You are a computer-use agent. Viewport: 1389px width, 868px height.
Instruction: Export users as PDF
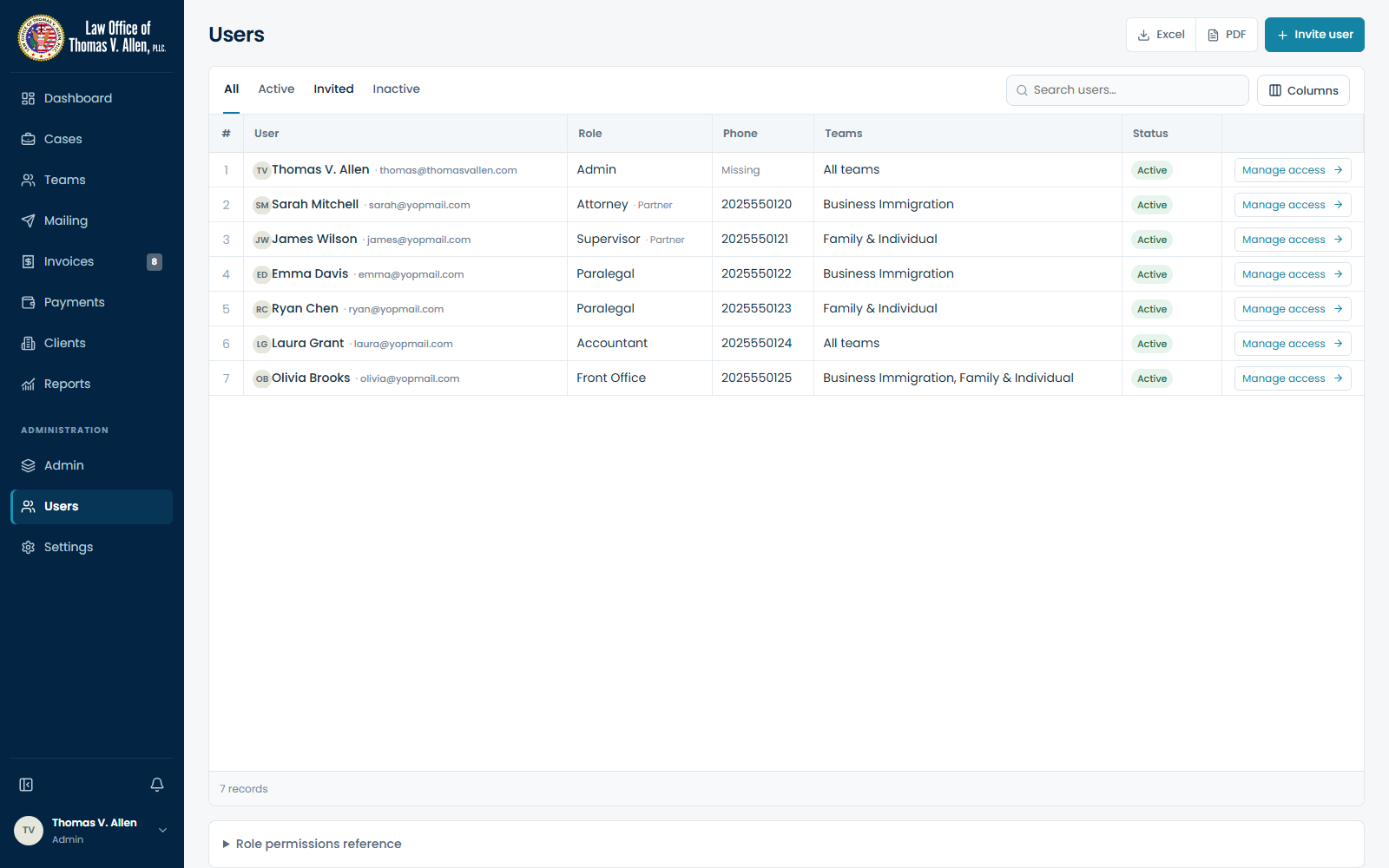pos(1227,35)
